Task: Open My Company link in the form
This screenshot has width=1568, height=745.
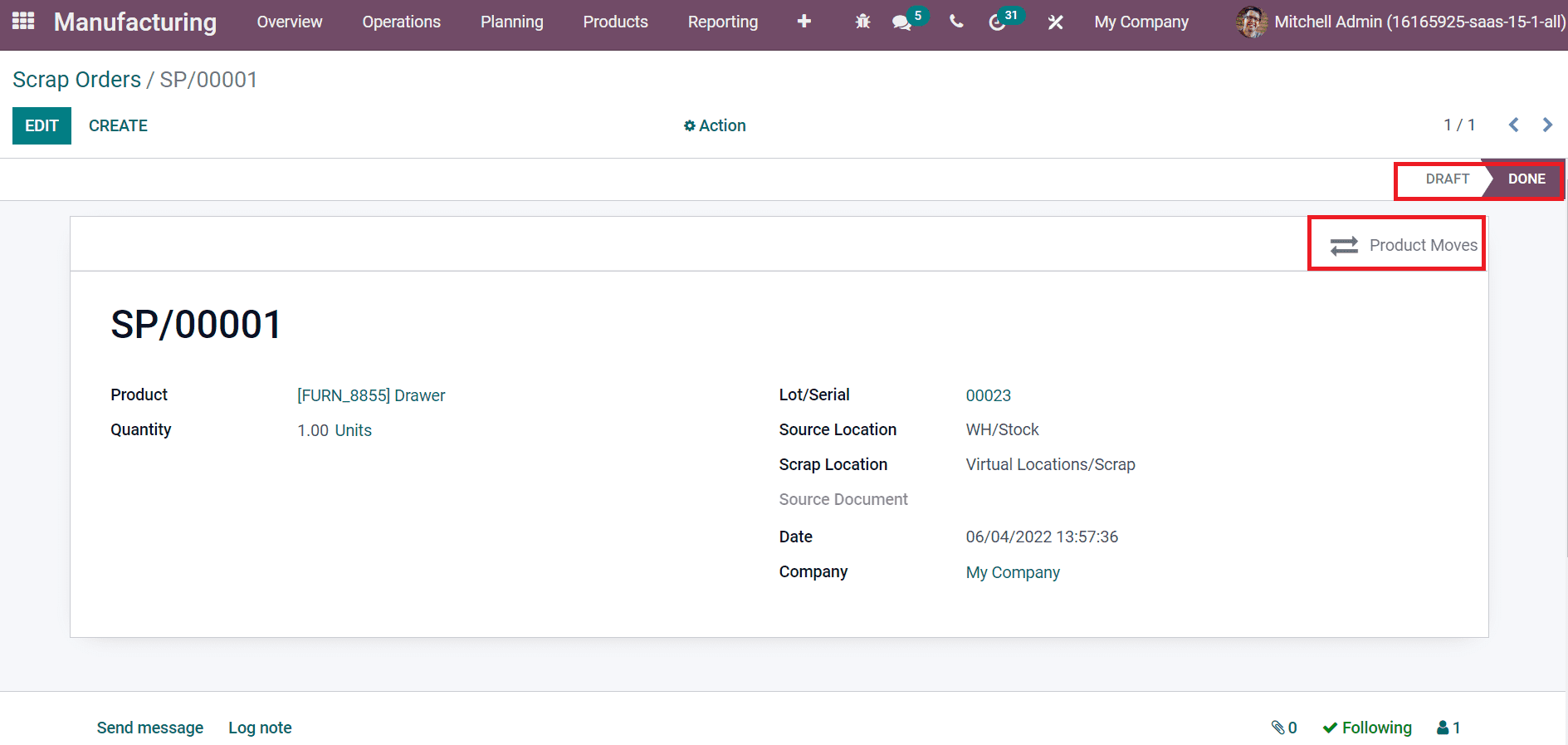Action: [x=1013, y=572]
